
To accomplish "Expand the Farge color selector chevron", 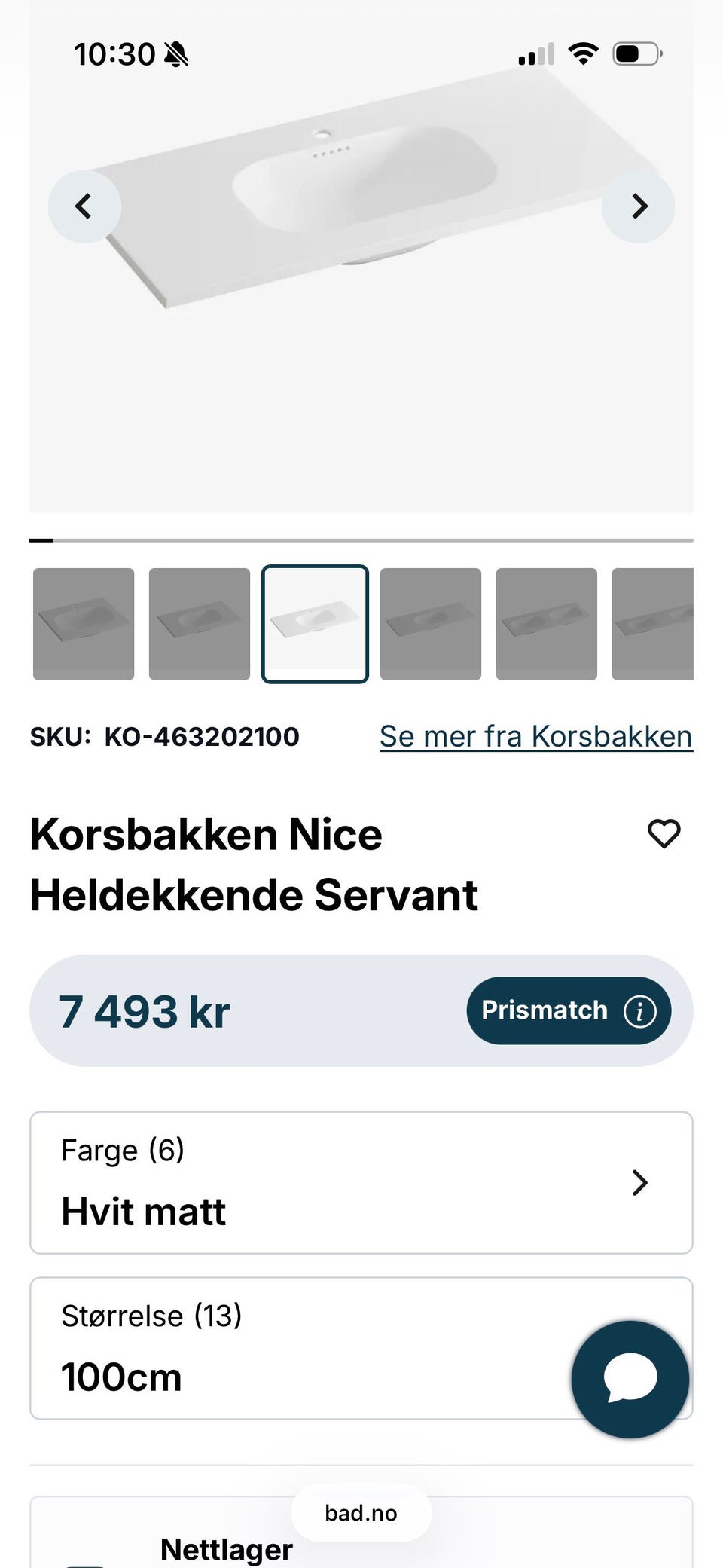I will point(639,1182).
